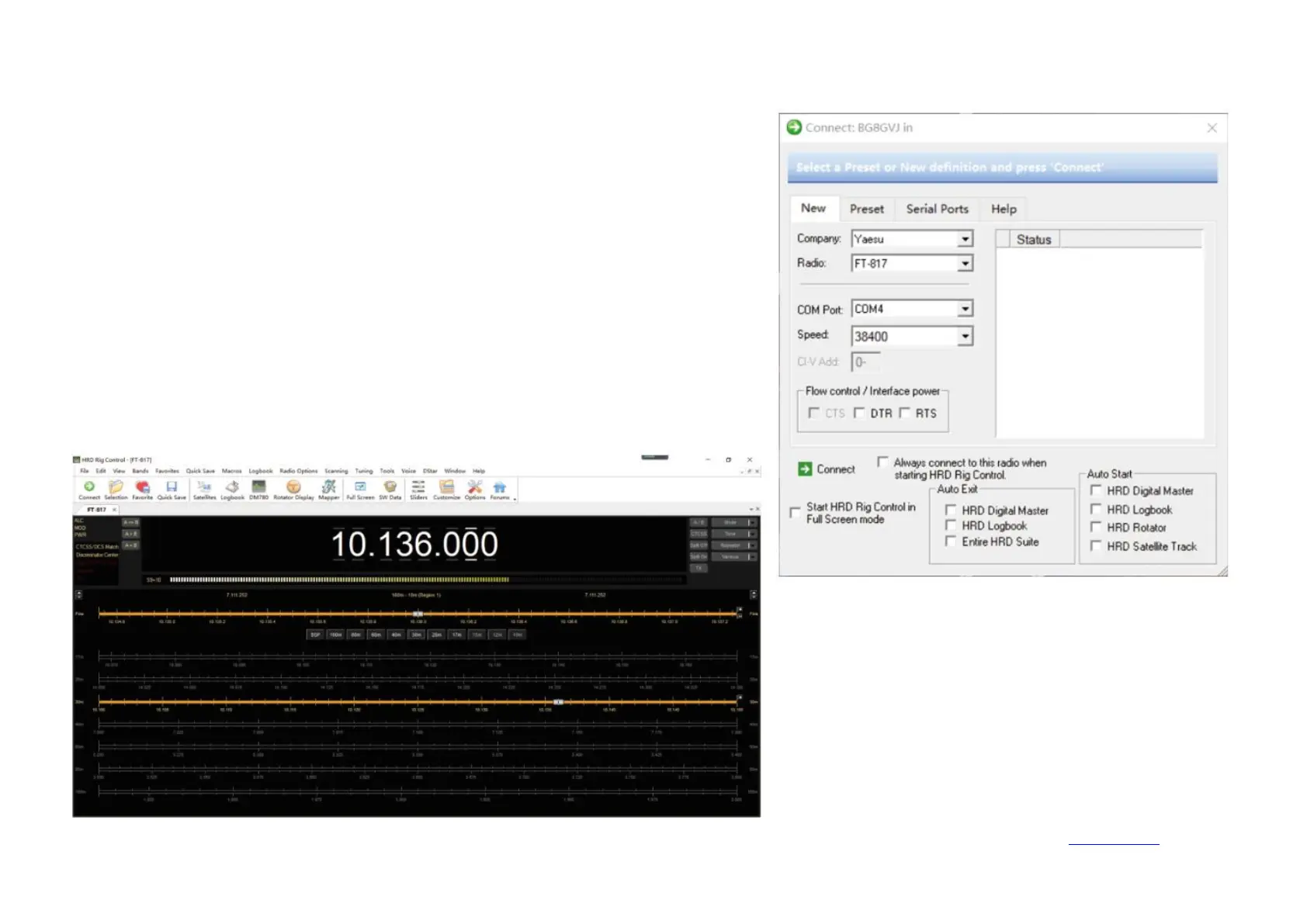
Task: Expand the Speed dropdown set to 38400
Action: coord(965,336)
